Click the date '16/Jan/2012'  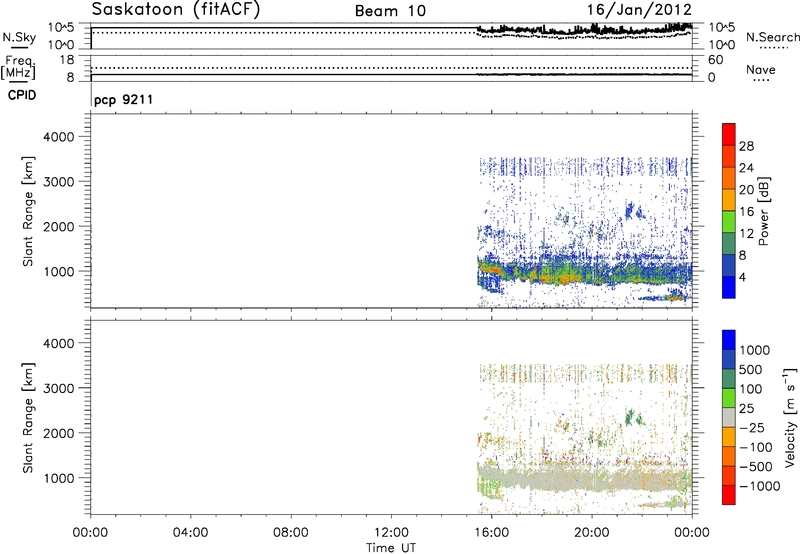tap(639, 10)
